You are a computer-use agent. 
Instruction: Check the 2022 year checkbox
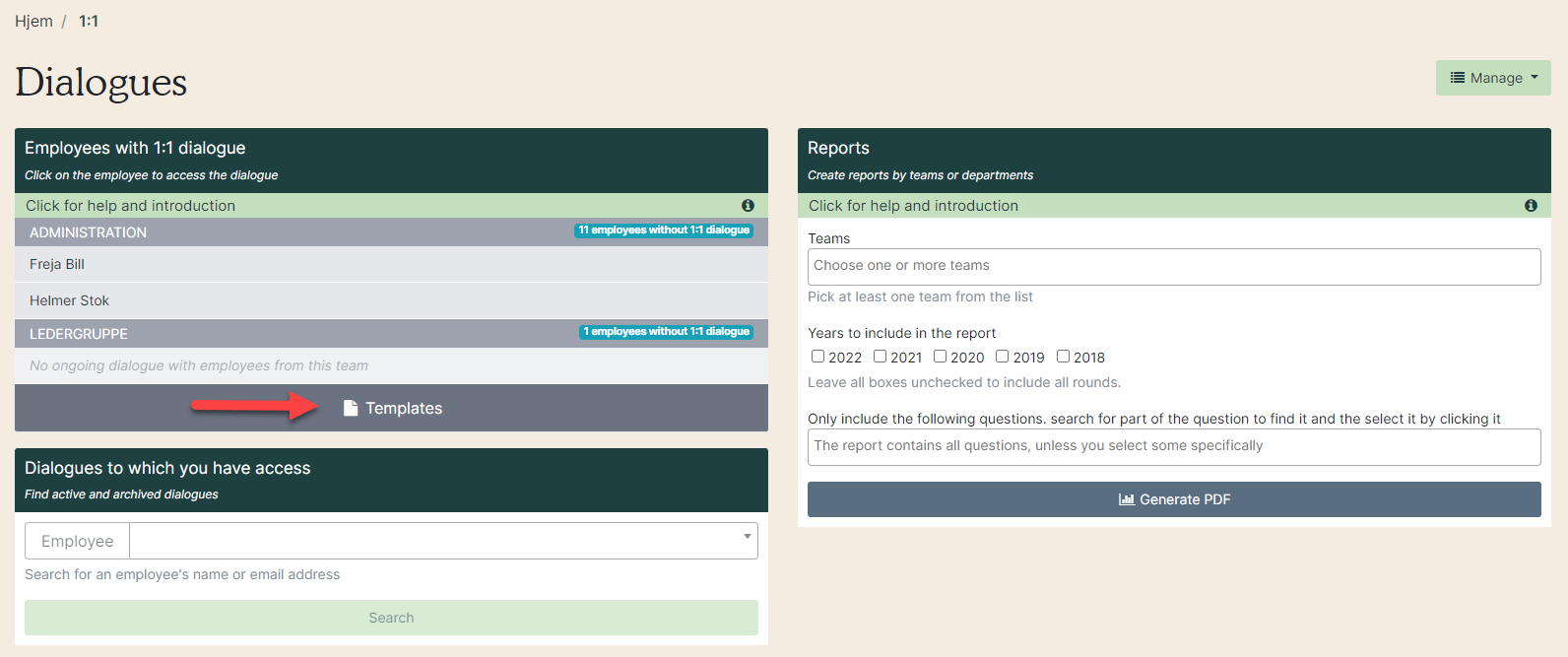[x=817, y=357]
